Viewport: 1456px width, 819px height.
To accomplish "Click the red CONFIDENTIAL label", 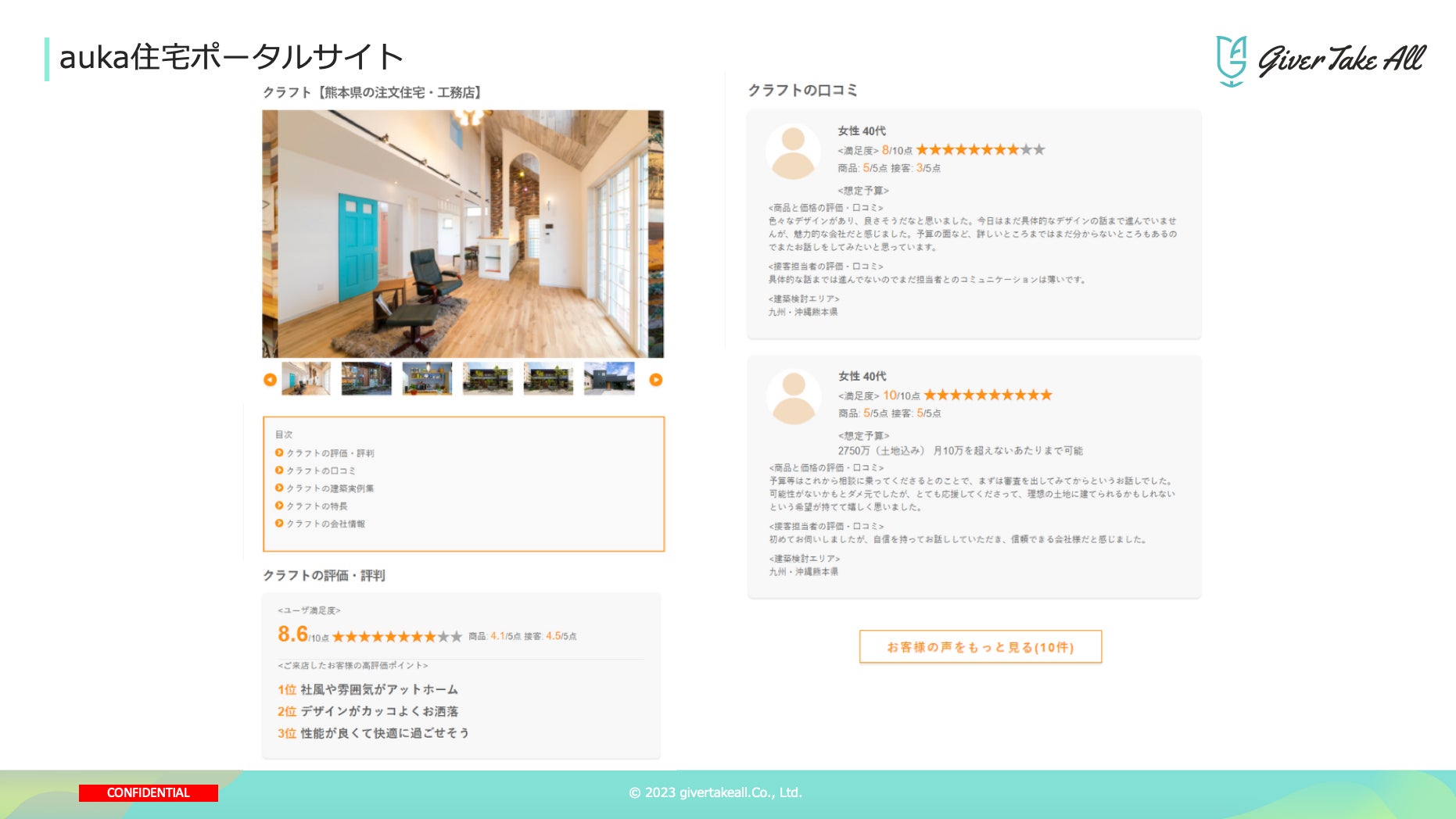I will (x=149, y=792).
